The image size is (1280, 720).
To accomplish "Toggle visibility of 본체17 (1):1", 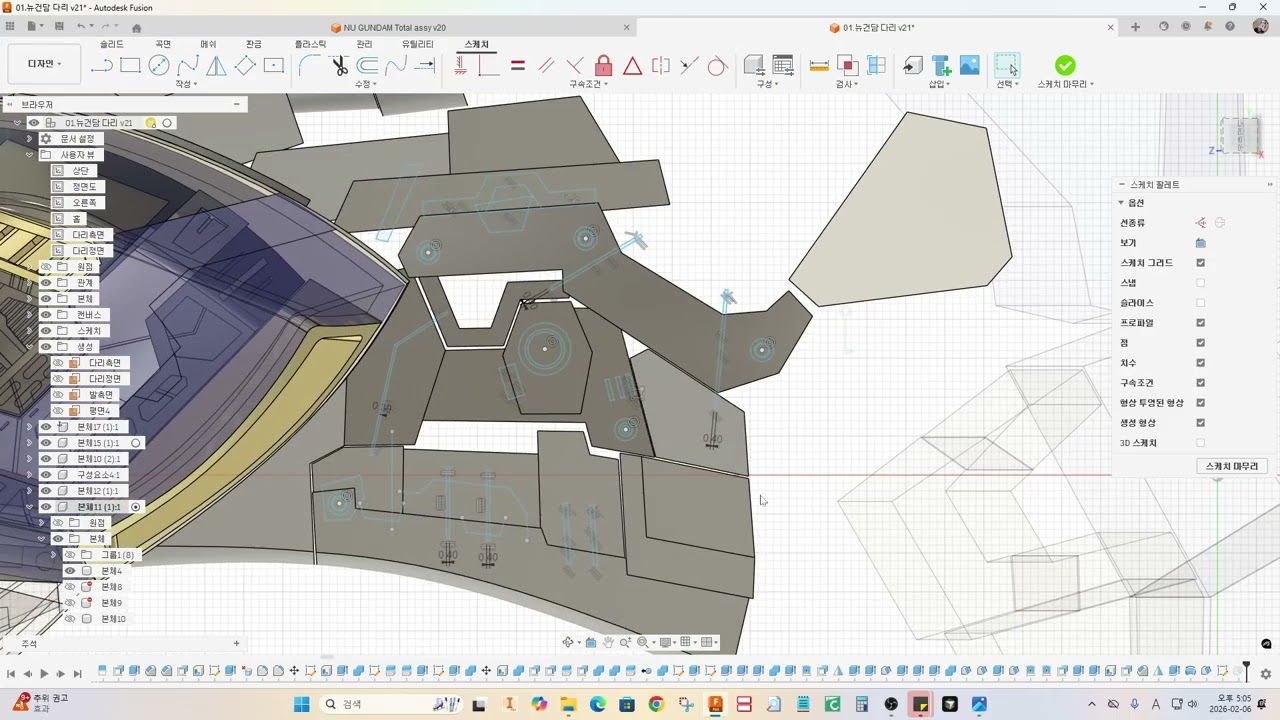I will click(x=46, y=427).
